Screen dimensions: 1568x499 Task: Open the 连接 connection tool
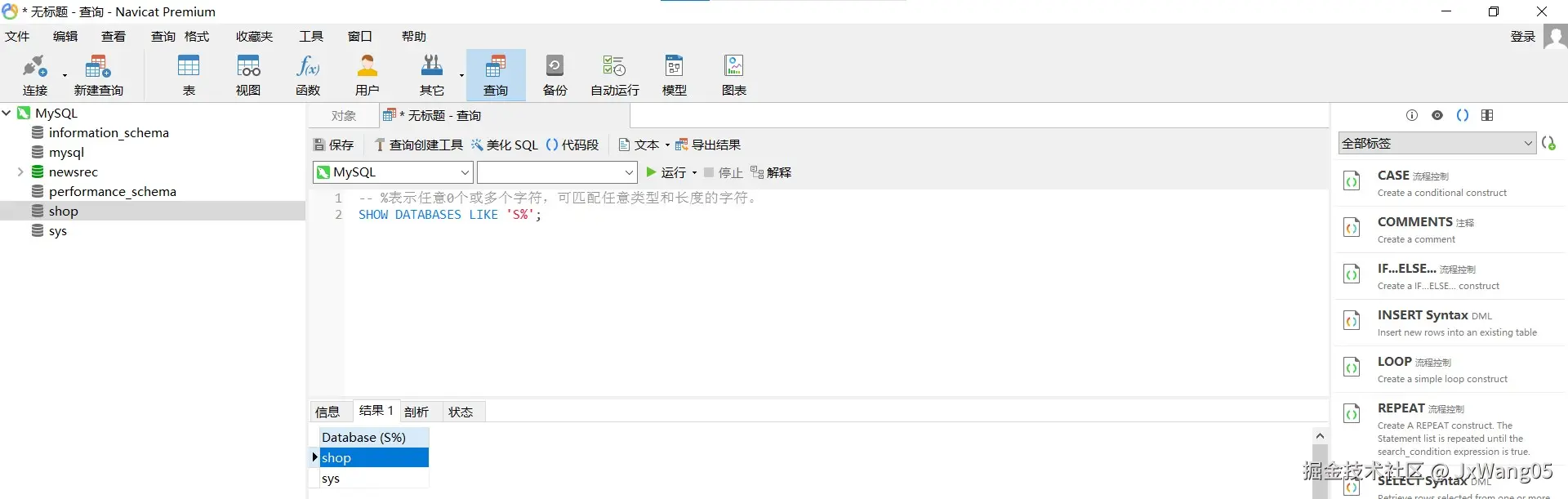(x=34, y=75)
